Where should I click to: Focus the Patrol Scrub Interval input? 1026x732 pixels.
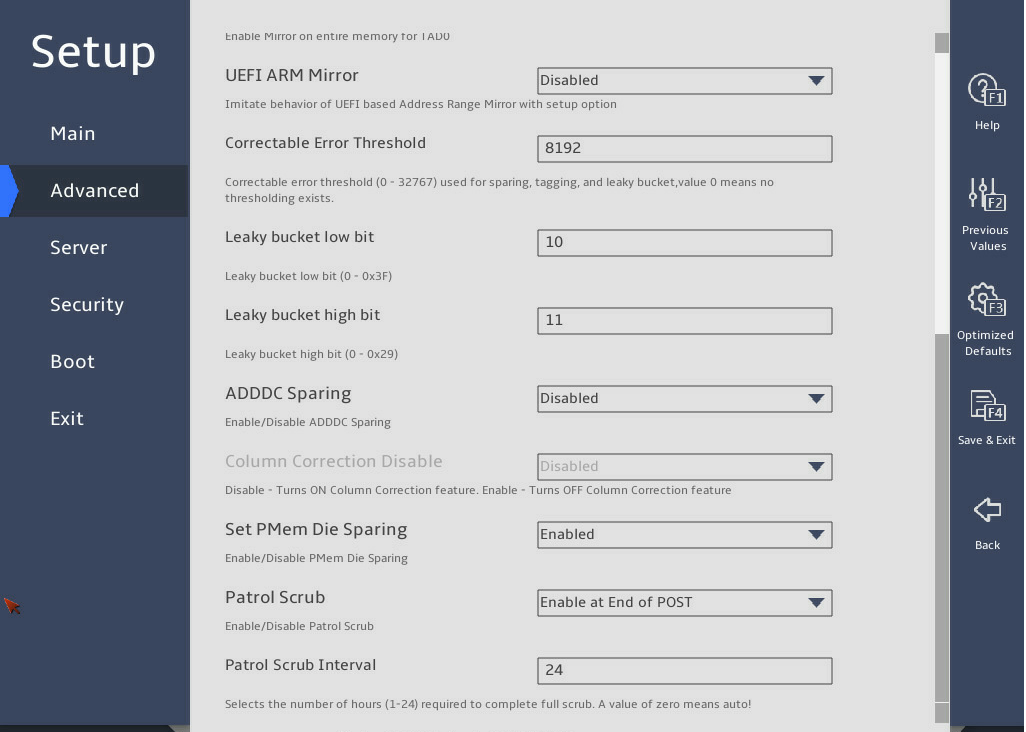click(x=684, y=671)
